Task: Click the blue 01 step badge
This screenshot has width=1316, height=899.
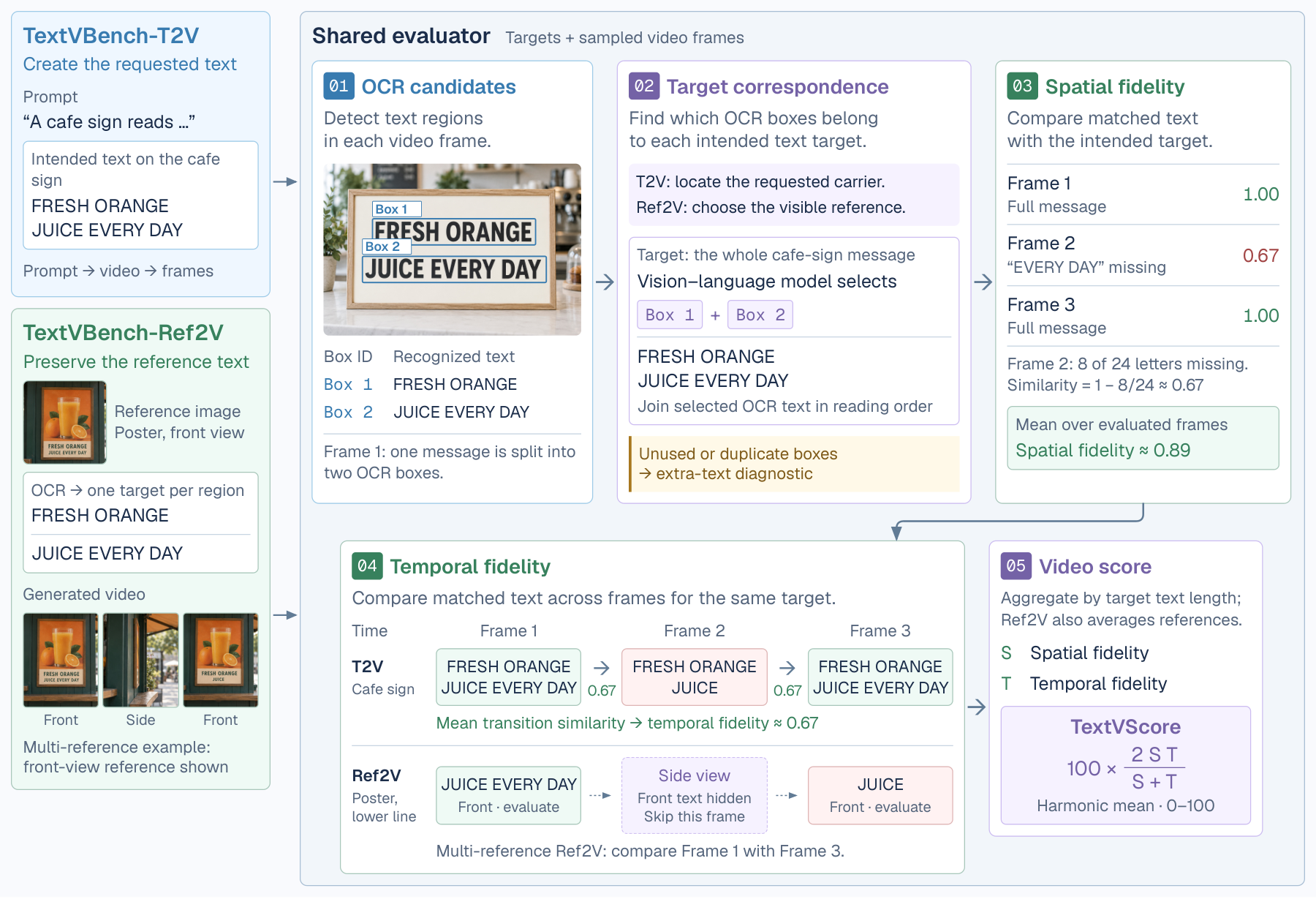Action: point(339,86)
